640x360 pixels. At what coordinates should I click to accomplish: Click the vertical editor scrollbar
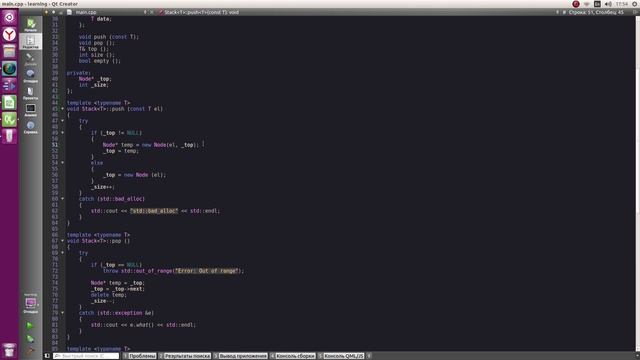tap(637, 184)
